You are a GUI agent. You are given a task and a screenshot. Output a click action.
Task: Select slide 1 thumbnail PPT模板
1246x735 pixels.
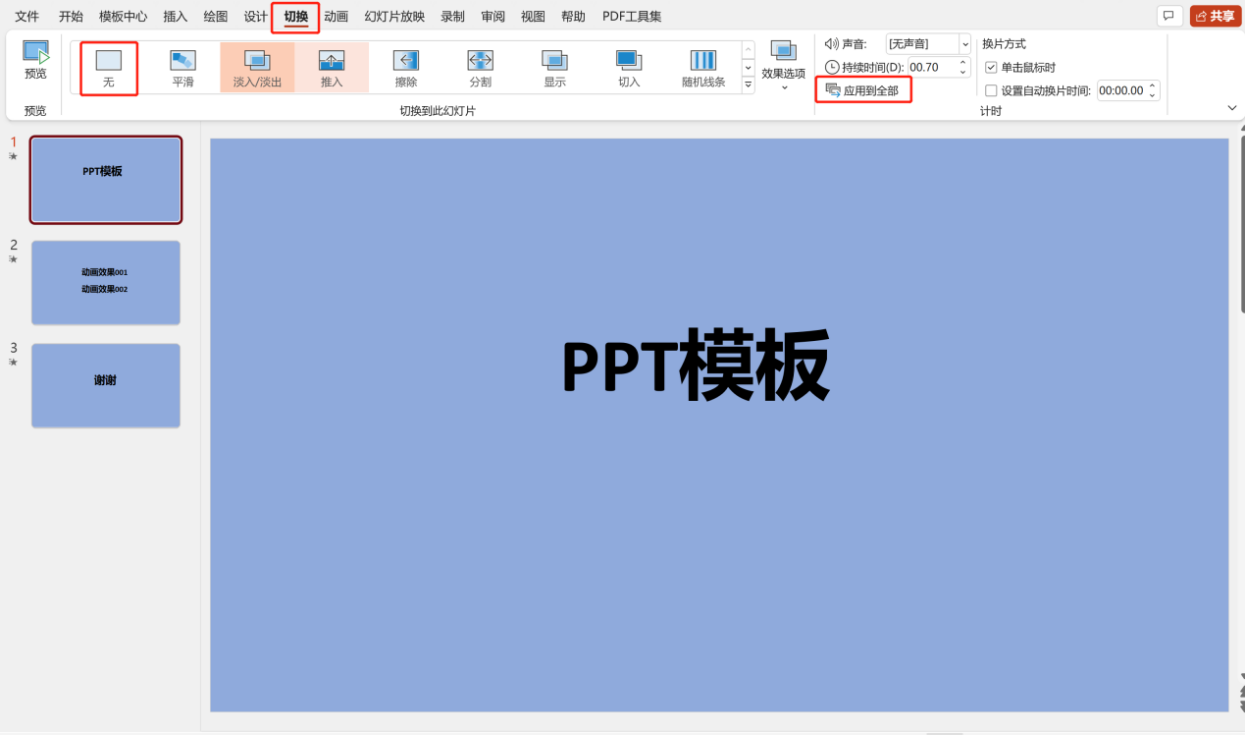106,180
